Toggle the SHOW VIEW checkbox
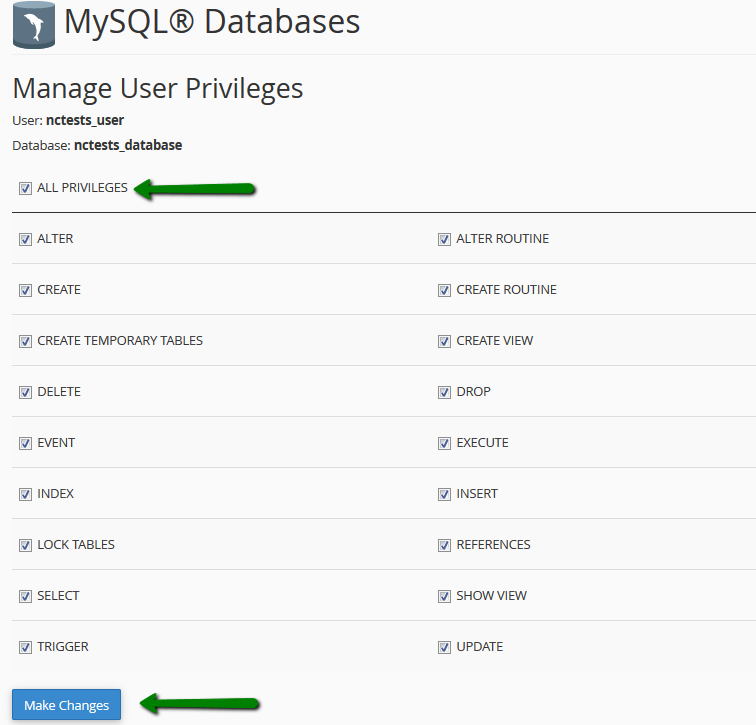The width and height of the screenshot is (756, 725). (x=444, y=596)
